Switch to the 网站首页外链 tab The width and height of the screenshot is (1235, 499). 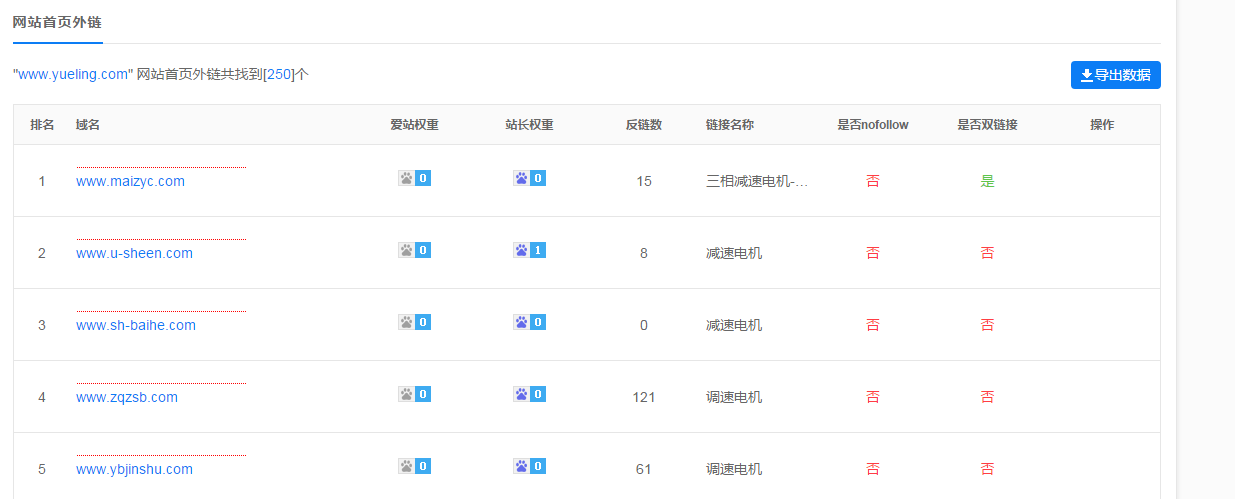point(57,22)
